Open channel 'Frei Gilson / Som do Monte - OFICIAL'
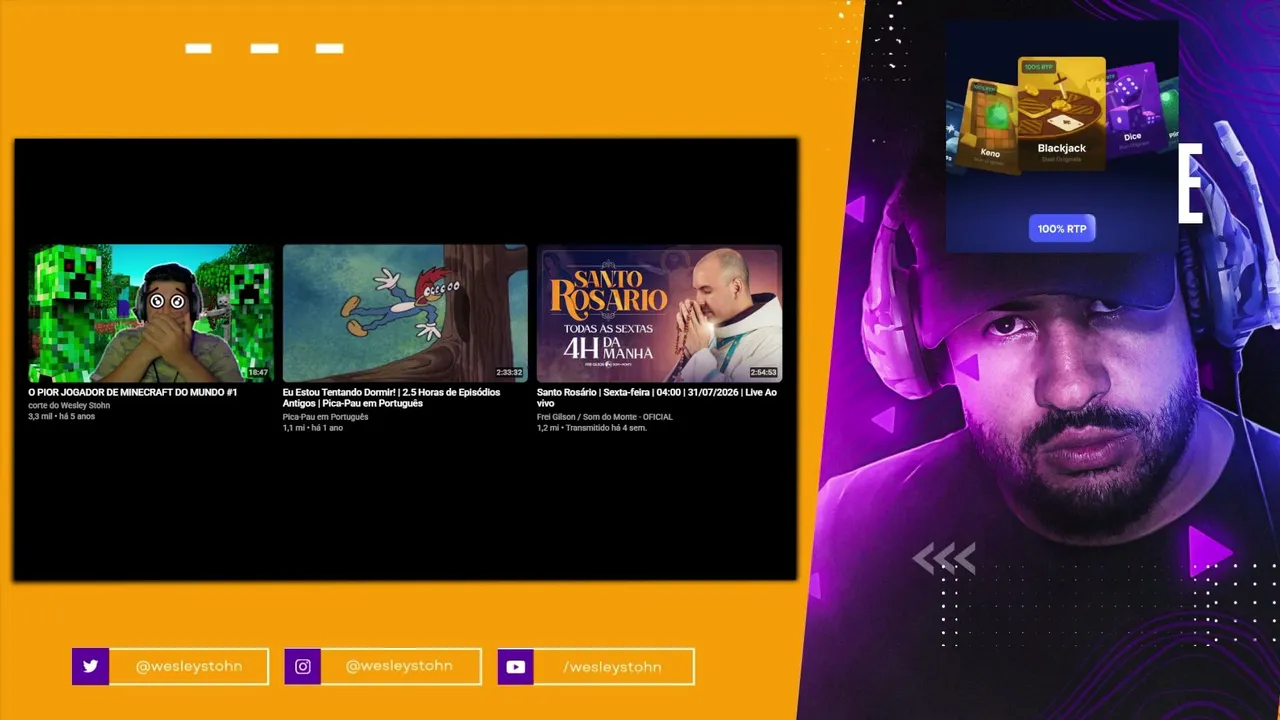This screenshot has width=1280, height=720. pyautogui.click(x=604, y=417)
